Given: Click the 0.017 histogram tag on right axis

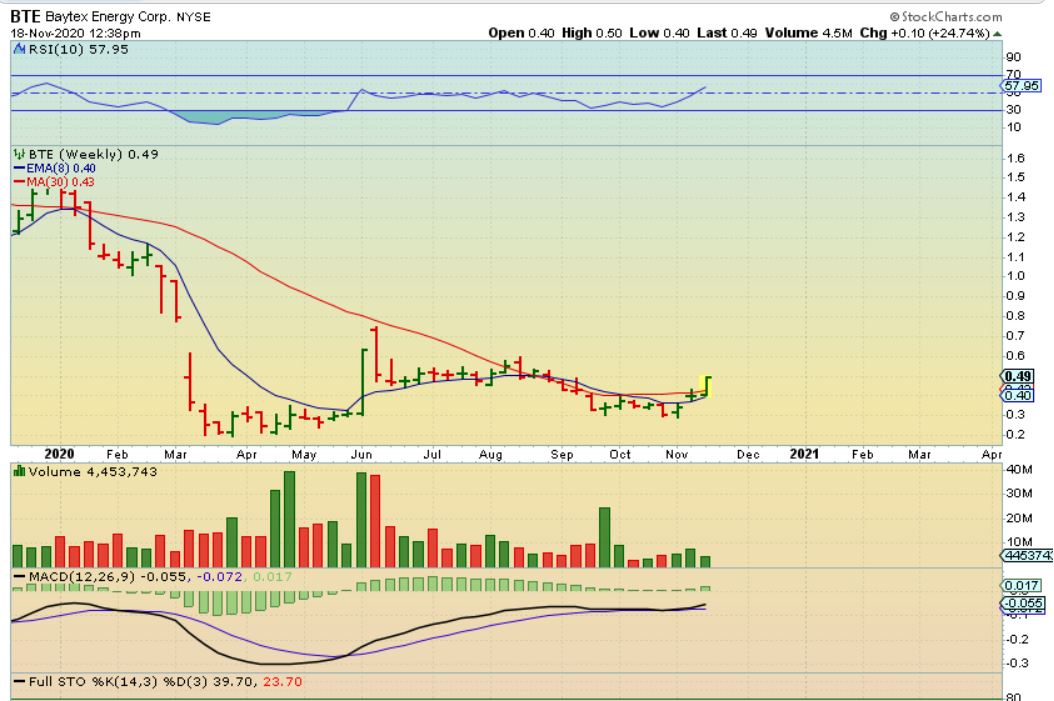Looking at the screenshot, I should 1022,585.
